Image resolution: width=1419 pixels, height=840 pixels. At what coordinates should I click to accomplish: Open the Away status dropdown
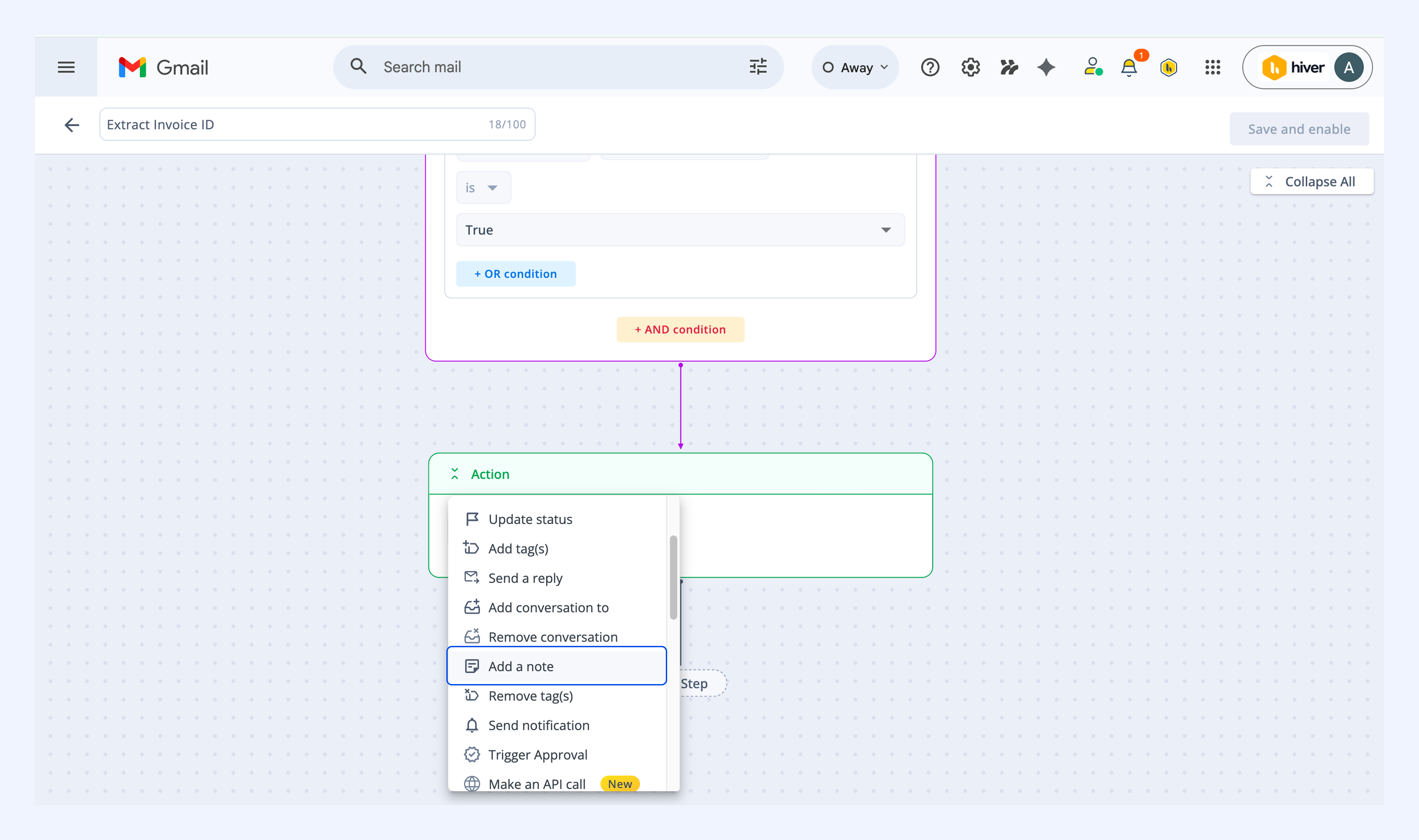(x=855, y=67)
